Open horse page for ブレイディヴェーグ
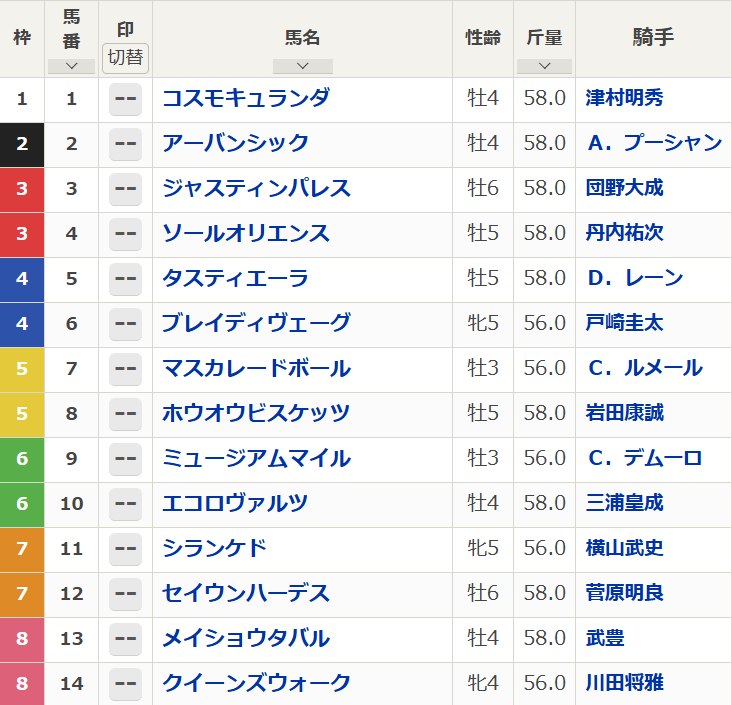The image size is (732, 705). (x=257, y=323)
